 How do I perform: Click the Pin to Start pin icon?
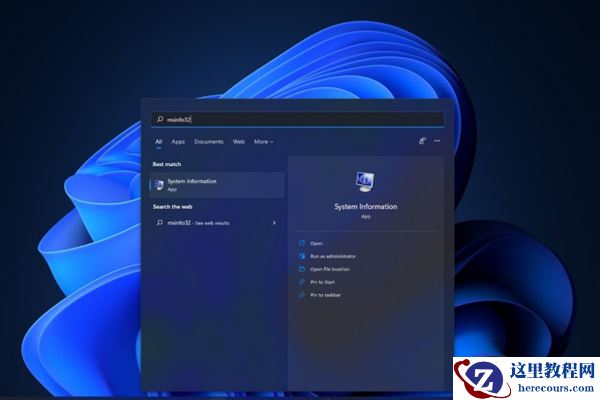[x=302, y=282]
